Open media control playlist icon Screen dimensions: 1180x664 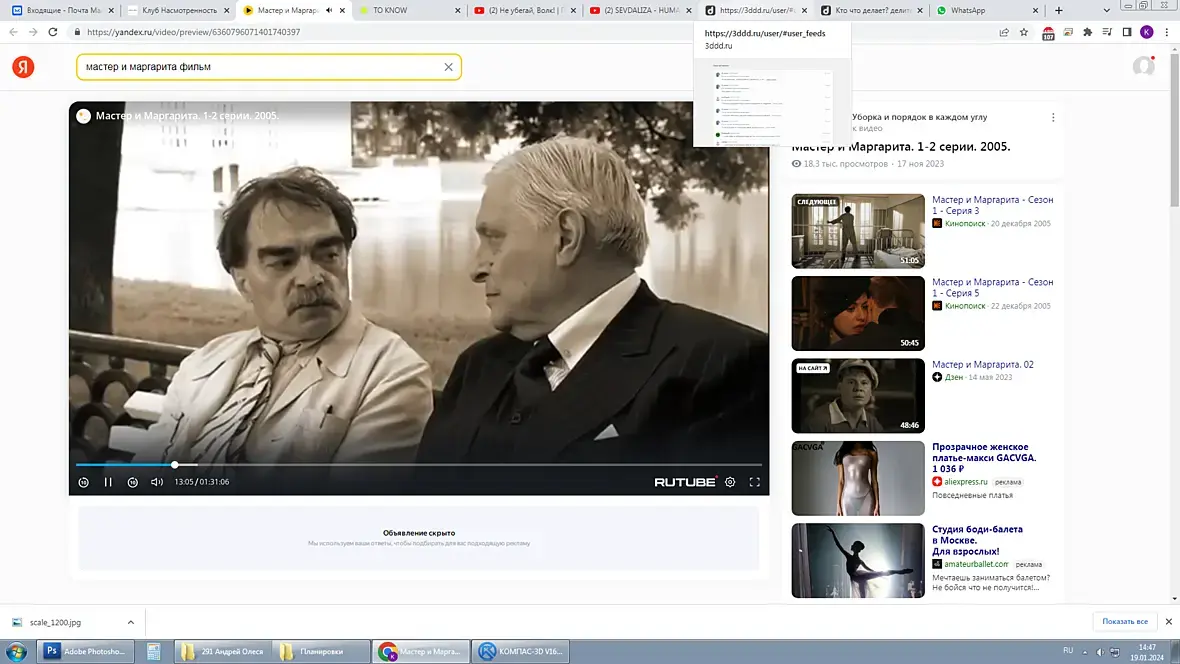point(1107,32)
